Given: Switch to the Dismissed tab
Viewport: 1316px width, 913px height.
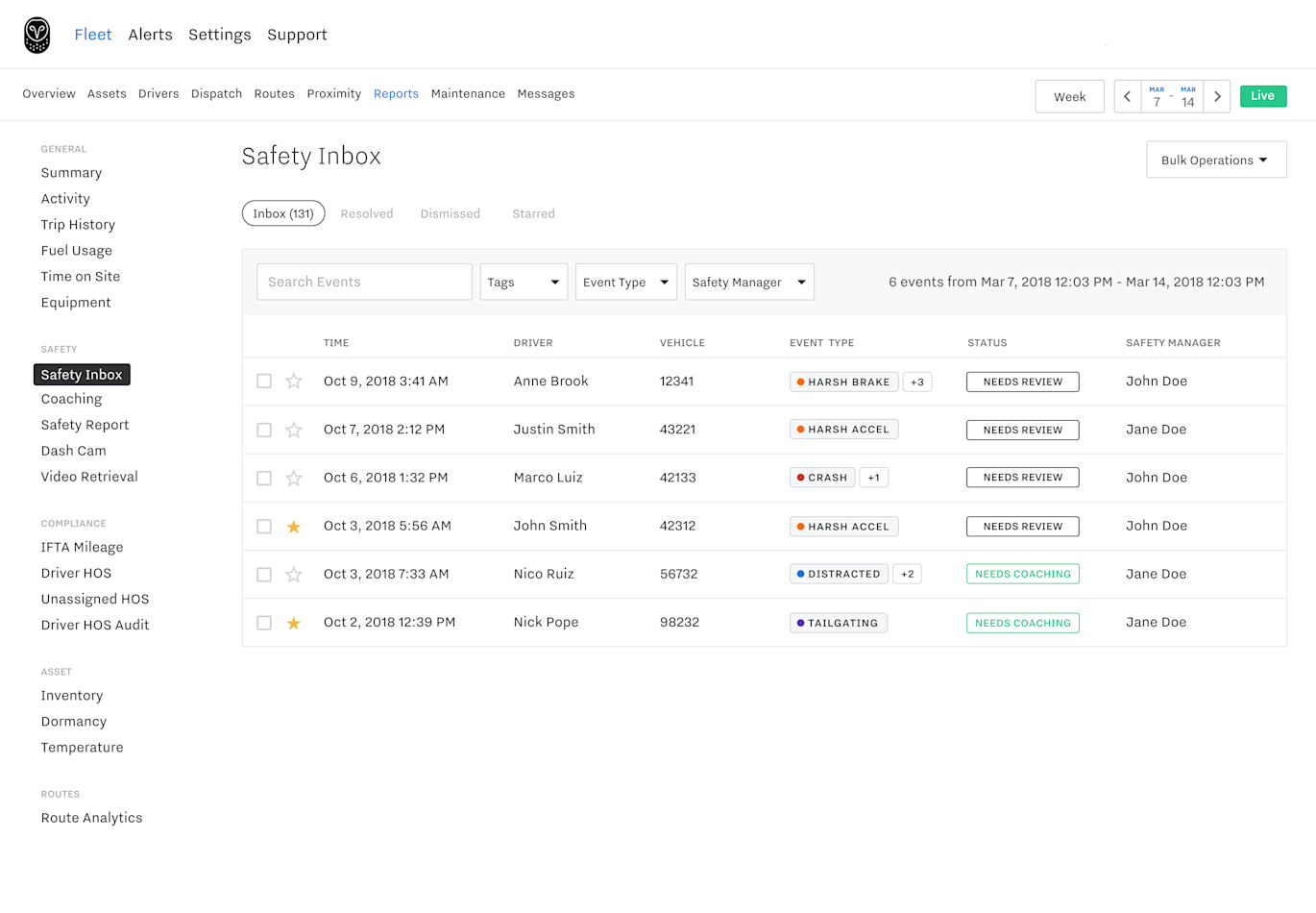Looking at the screenshot, I should coord(451,213).
